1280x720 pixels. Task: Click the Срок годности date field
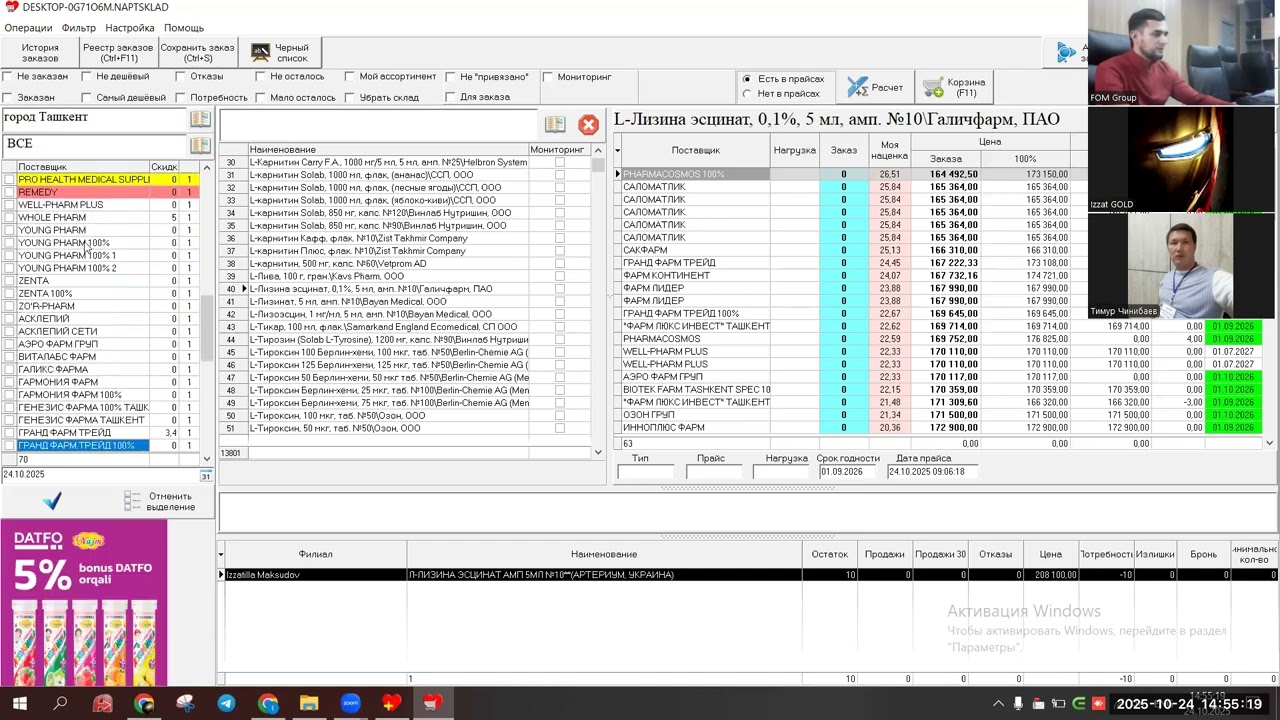coord(848,472)
